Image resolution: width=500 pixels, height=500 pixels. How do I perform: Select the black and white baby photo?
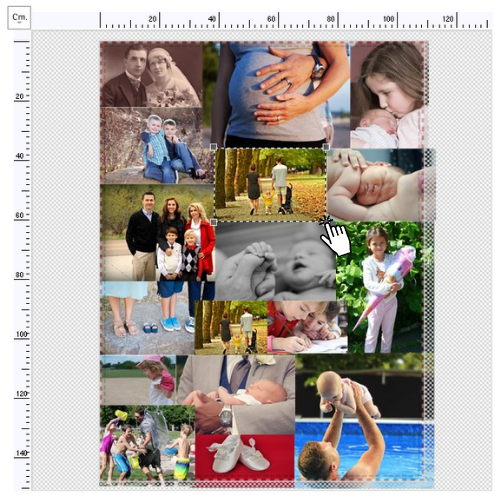point(275,261)
